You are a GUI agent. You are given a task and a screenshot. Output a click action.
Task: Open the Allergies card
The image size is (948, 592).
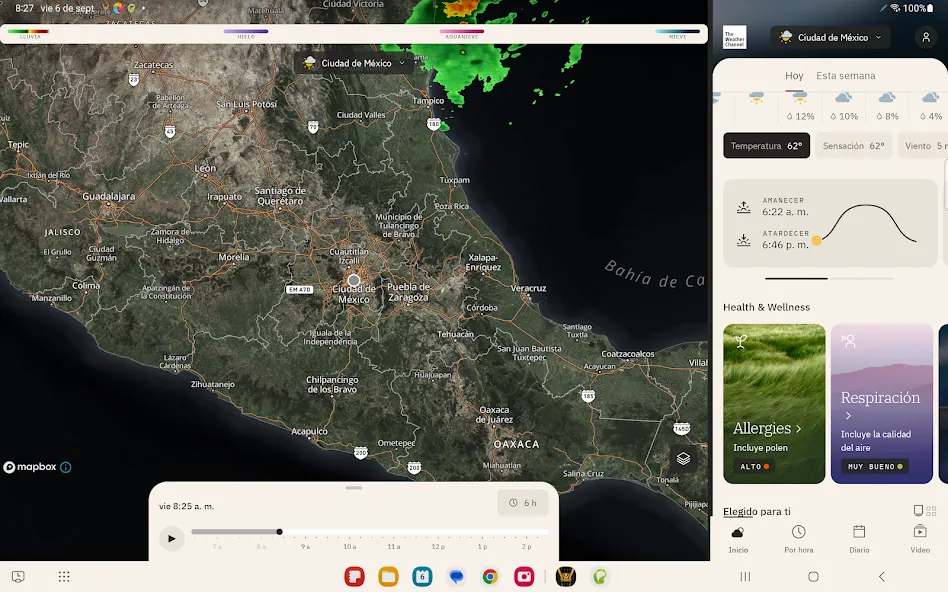coord(774,403)
